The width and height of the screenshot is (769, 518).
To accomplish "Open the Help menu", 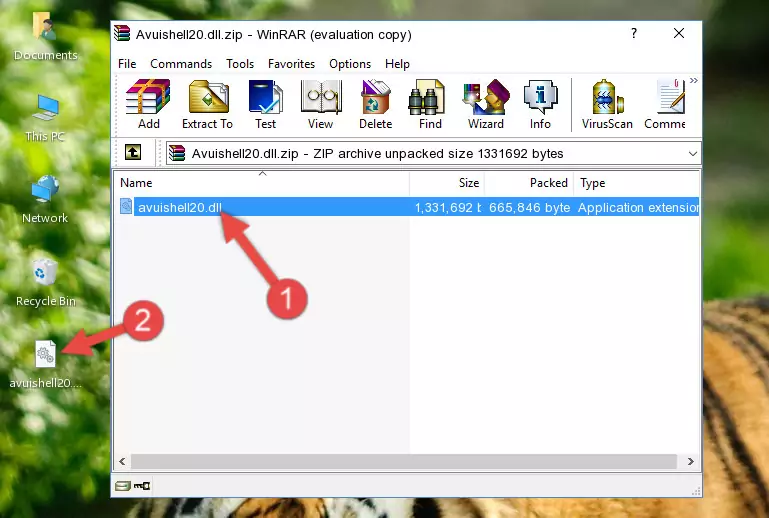I will (397, 64).
